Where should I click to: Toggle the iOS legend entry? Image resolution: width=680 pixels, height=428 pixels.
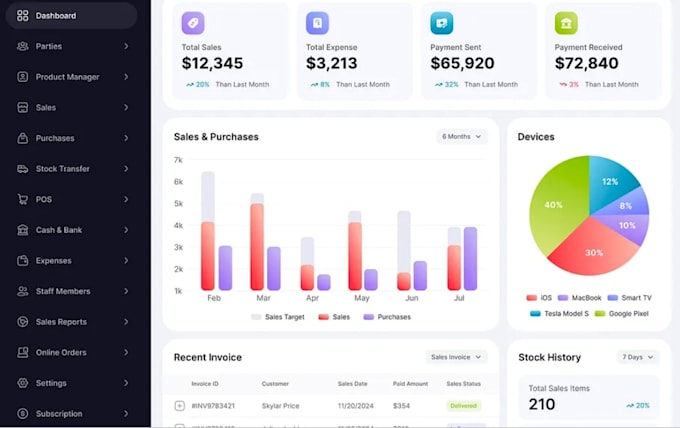click(539, 298)
